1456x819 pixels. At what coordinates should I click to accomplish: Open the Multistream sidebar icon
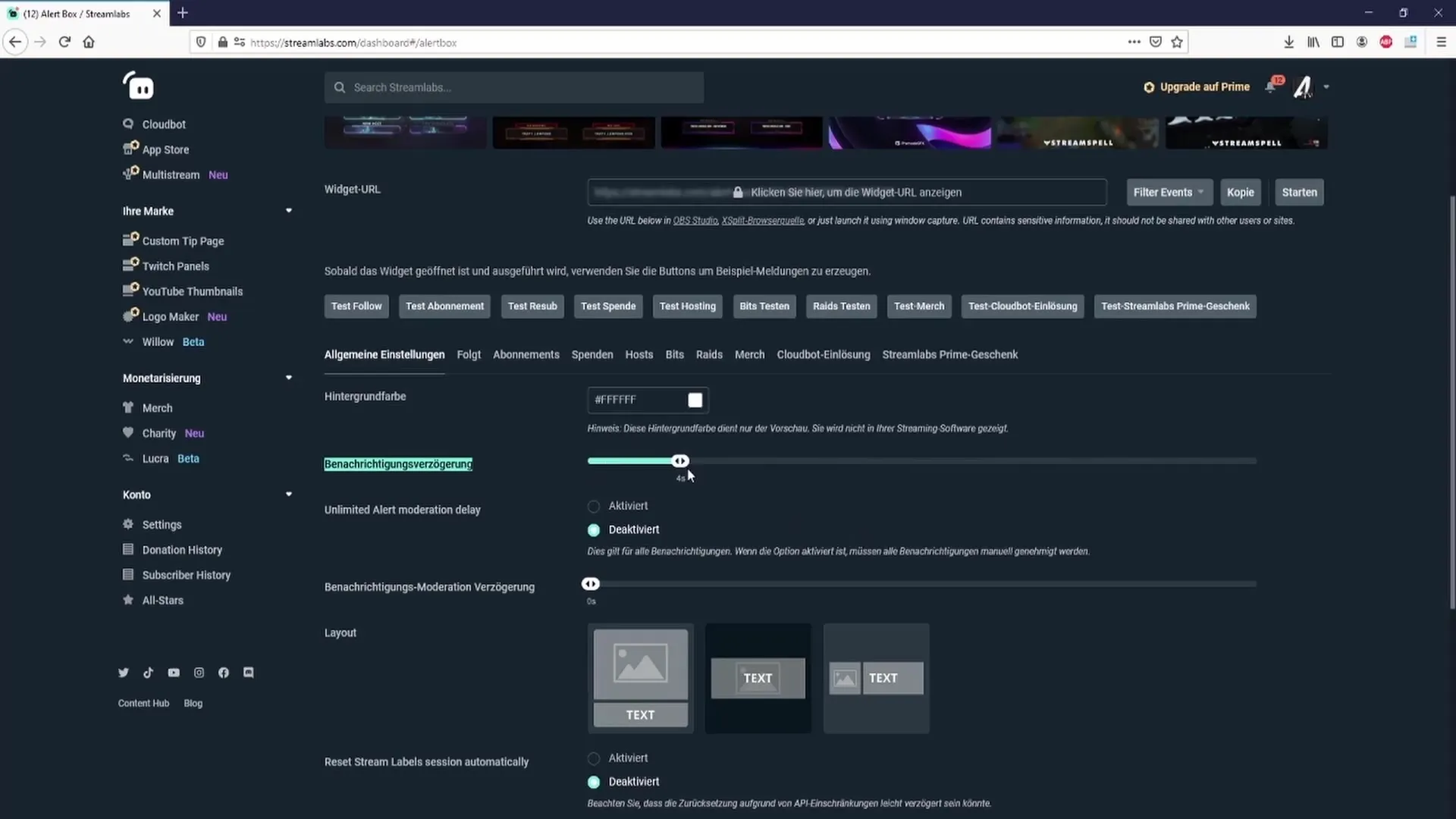130,173
